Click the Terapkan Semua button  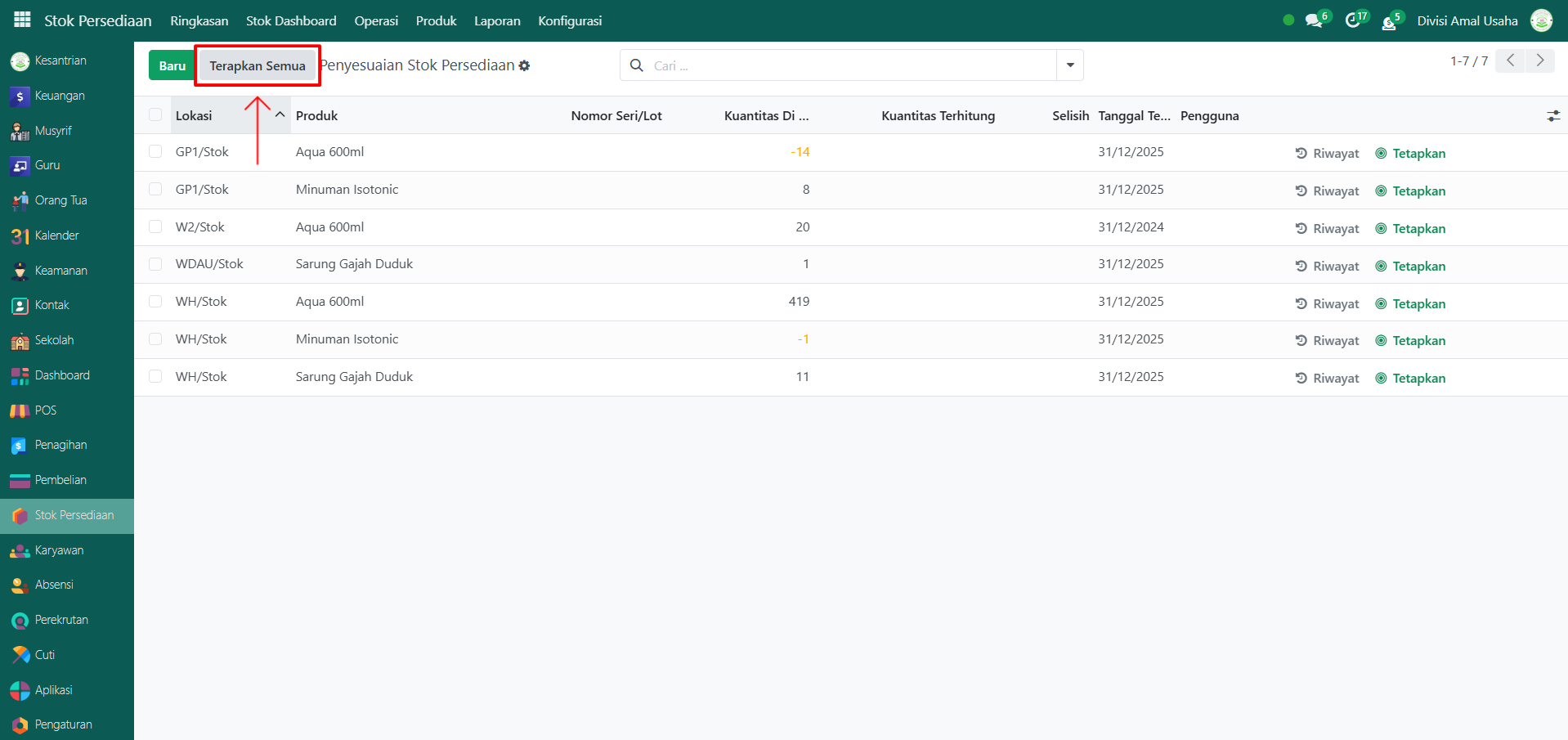pyautogui.click(x=258, y=66)
